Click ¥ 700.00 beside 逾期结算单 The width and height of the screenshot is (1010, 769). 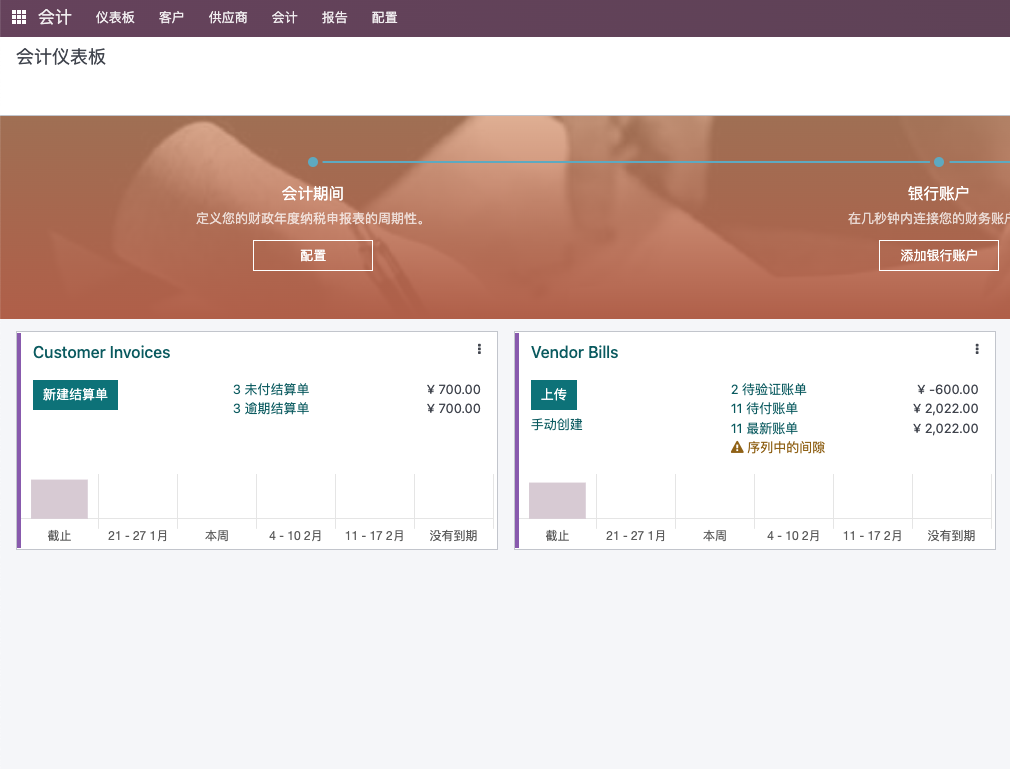(x=453, y=408)
